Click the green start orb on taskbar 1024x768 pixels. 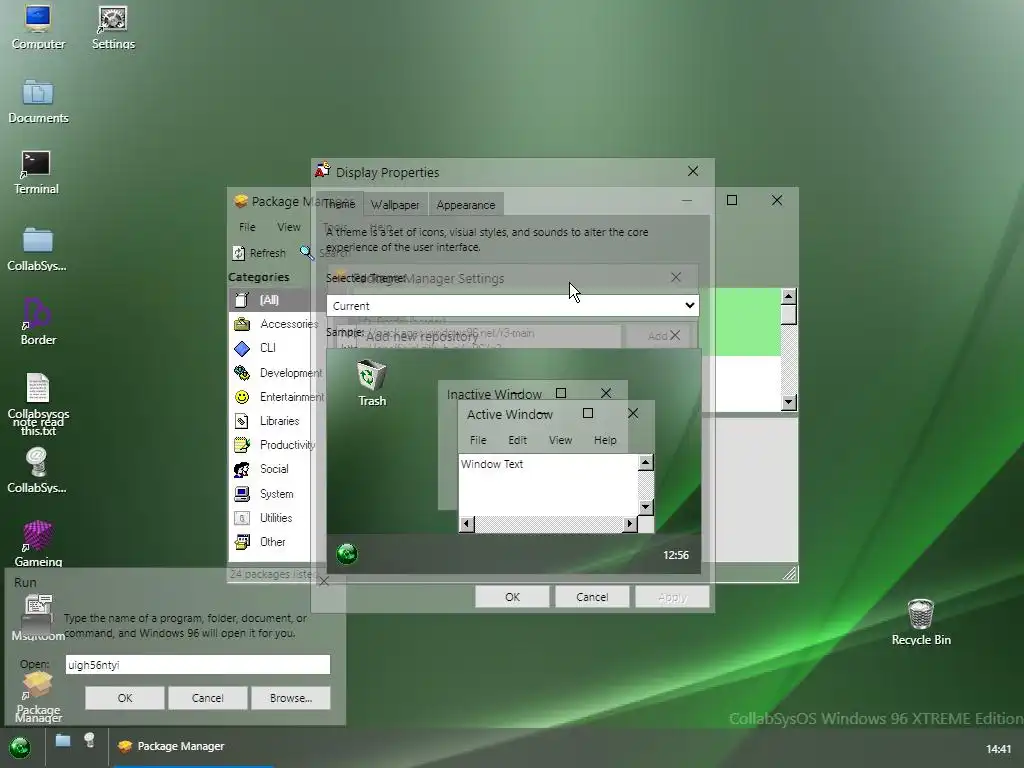coord(20,747)
